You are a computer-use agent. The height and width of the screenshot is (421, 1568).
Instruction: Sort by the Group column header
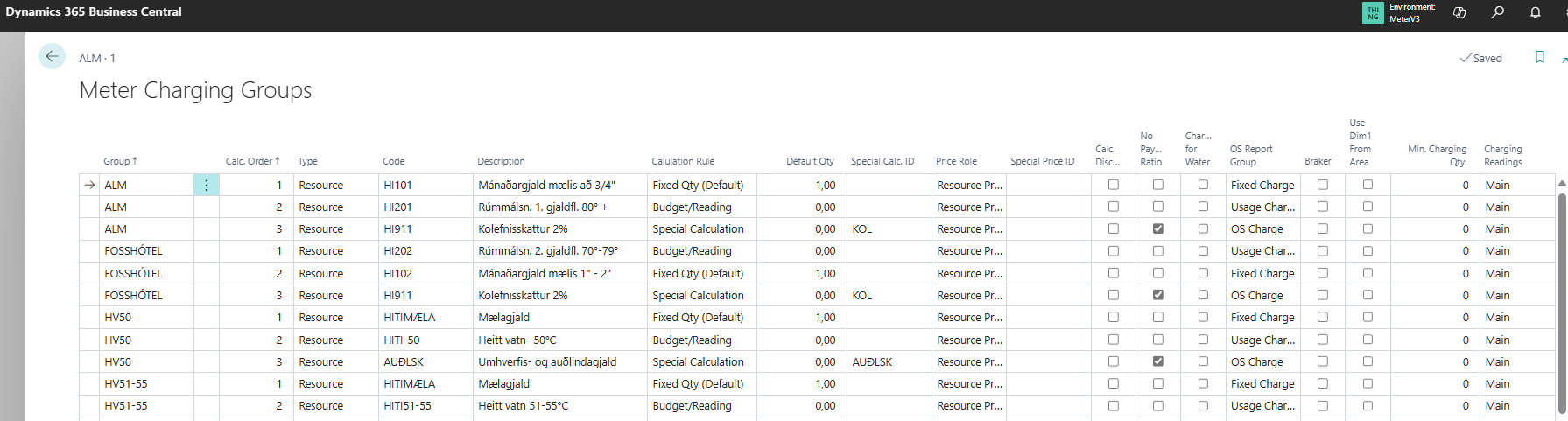coord(116,161)
